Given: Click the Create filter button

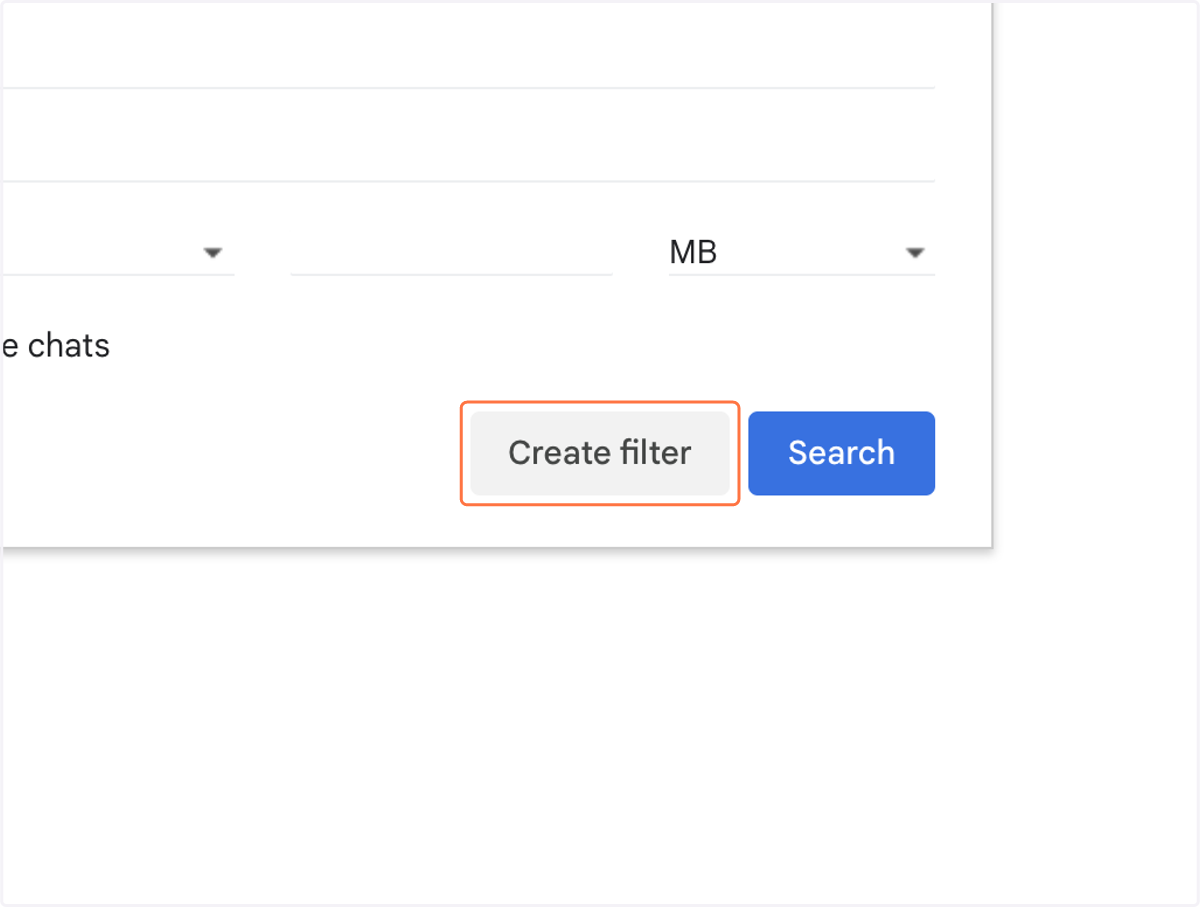Looking at the screenshot, I should click(600, 453).
